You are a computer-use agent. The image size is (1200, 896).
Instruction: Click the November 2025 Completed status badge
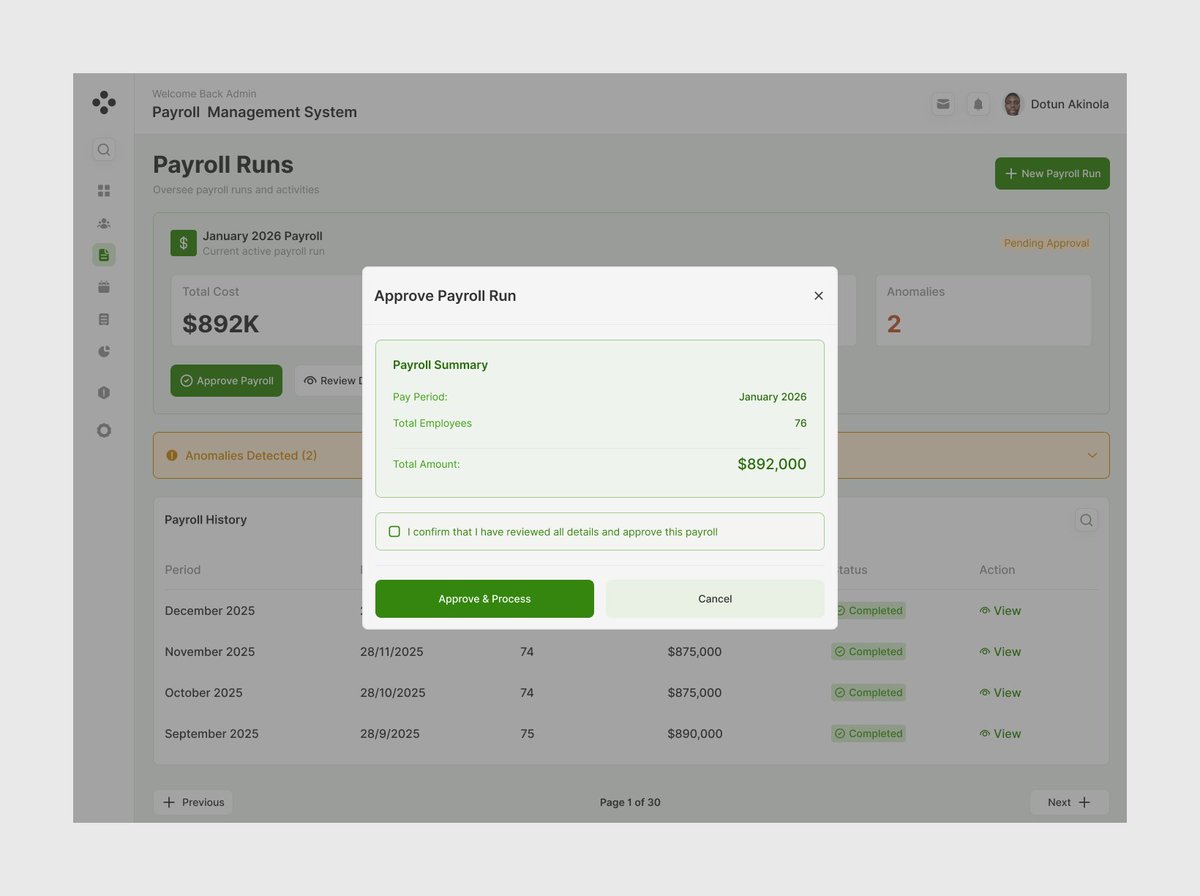tap(869, 652)
